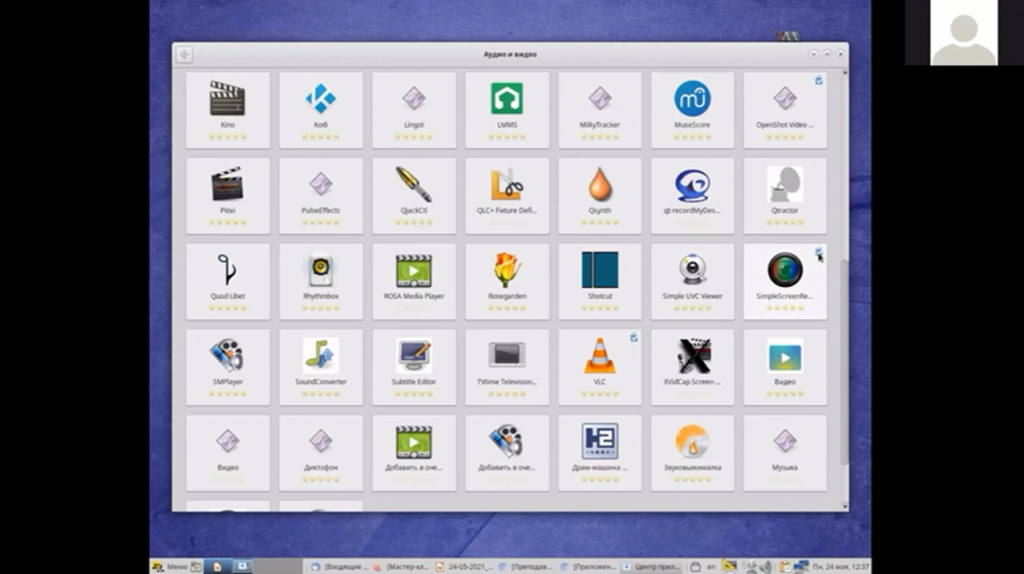
Task: Click the Kodi star rating
Action: pos(321,136)
